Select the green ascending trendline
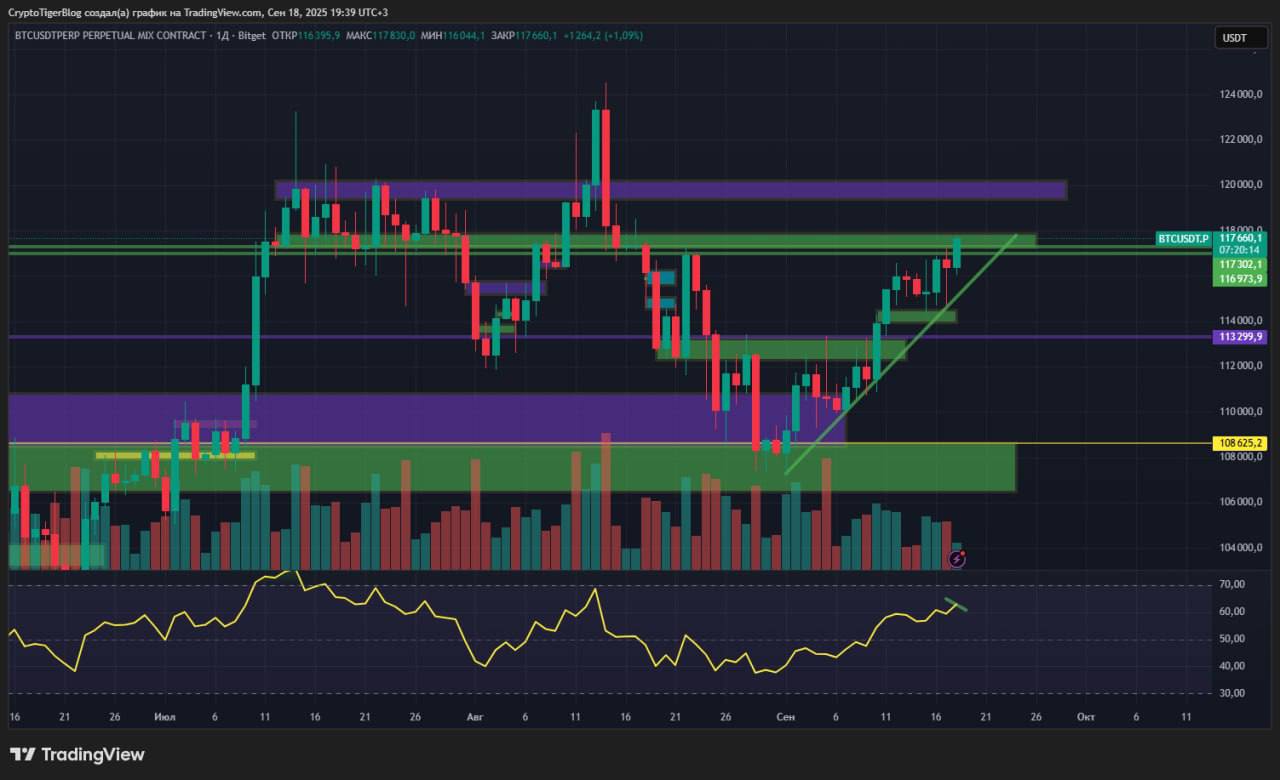This screenshot has height=780, width=1280. pos(900,354)
